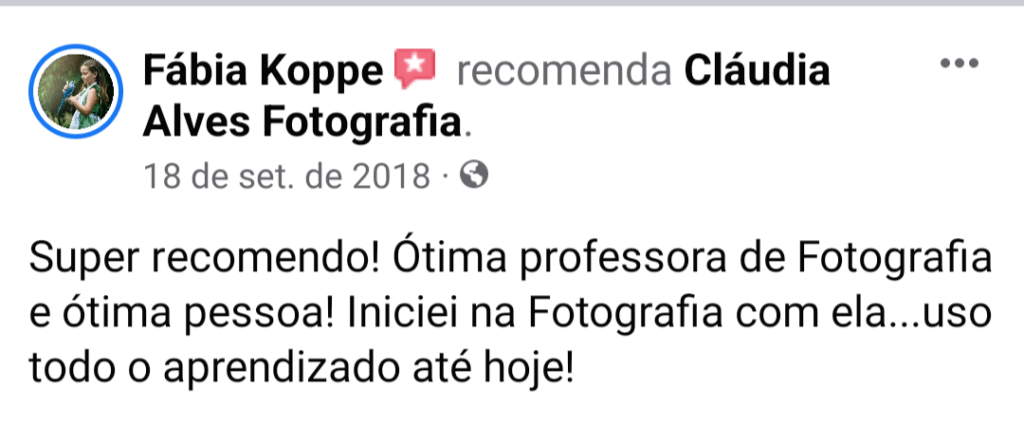The height and width of the screenshot is (425, 1024).
Task: Click the Iniciei na Fotografia com ela sentence
Action: pyautogui.click(x=613, y=313)
